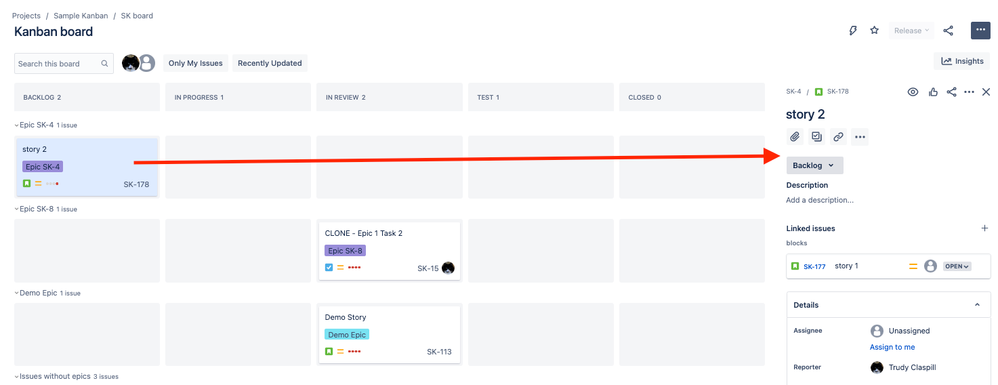The width and height of the screenshot is (998, 385).
Task: Click the IN REVIEW column header
Action: pyautogui.click(x=390, y=97)
